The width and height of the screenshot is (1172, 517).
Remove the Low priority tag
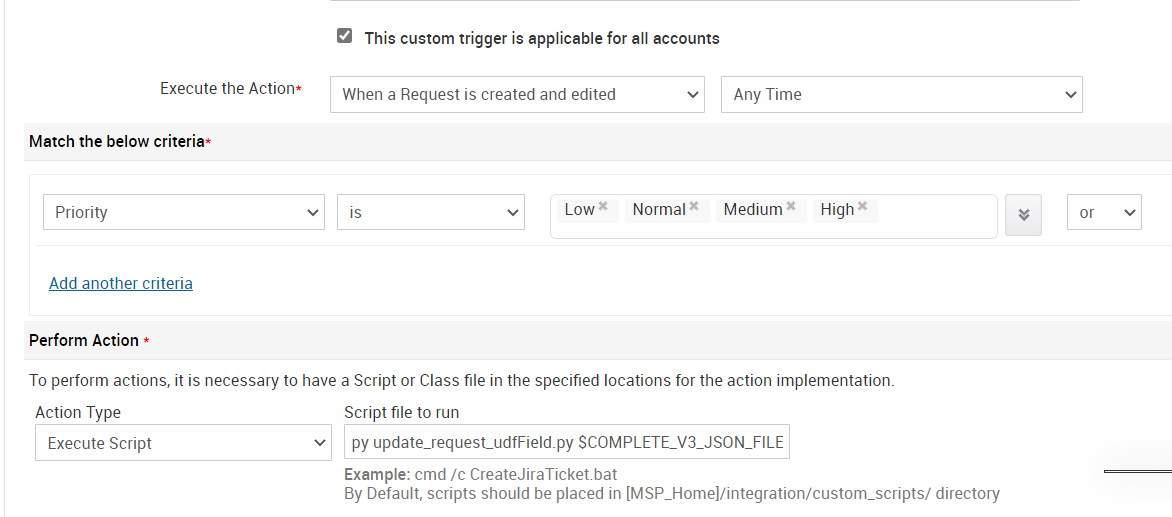[603, 206]
